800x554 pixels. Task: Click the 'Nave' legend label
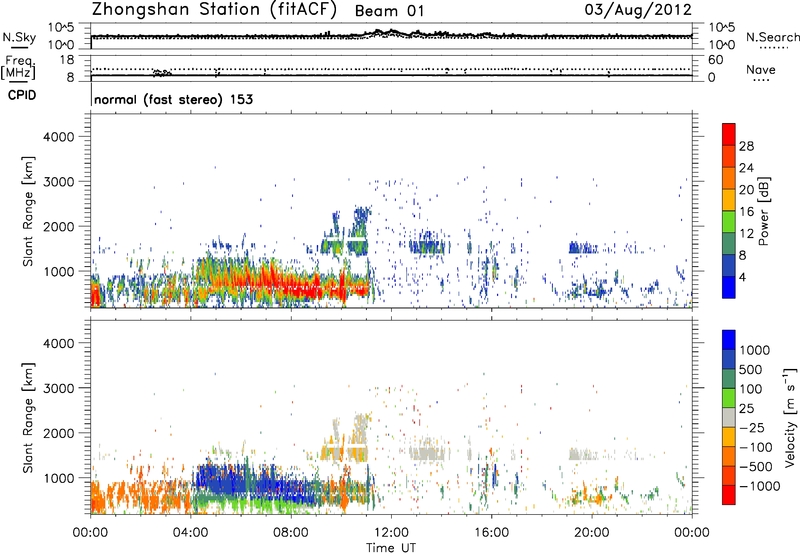click(x=761, y=70)
